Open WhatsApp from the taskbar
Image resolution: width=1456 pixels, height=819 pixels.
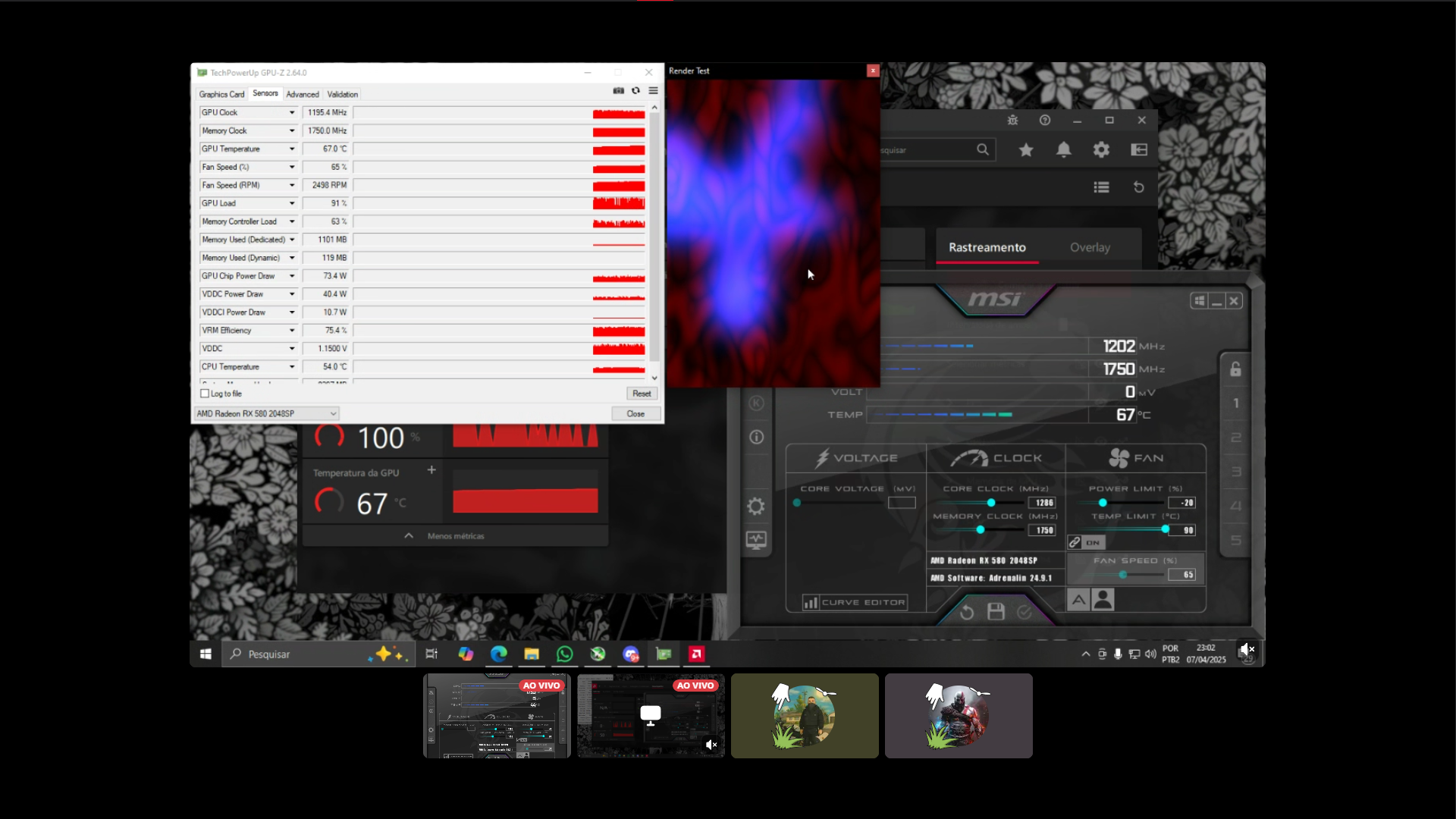pos(564,654)
